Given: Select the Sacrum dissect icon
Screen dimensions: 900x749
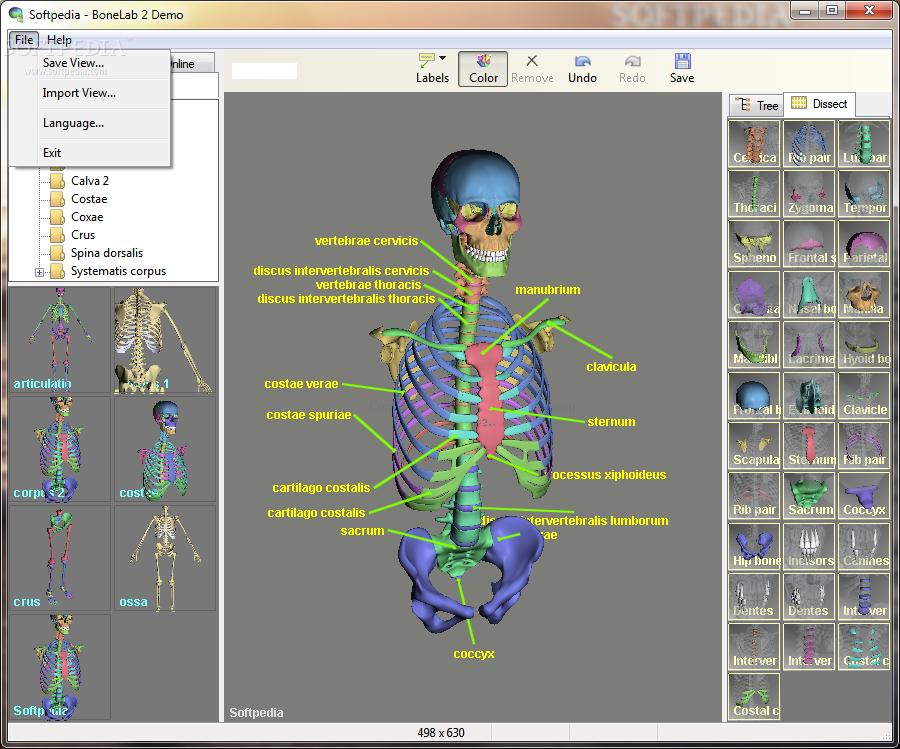Looking at the screenshot, I should [x=809, y=495].
